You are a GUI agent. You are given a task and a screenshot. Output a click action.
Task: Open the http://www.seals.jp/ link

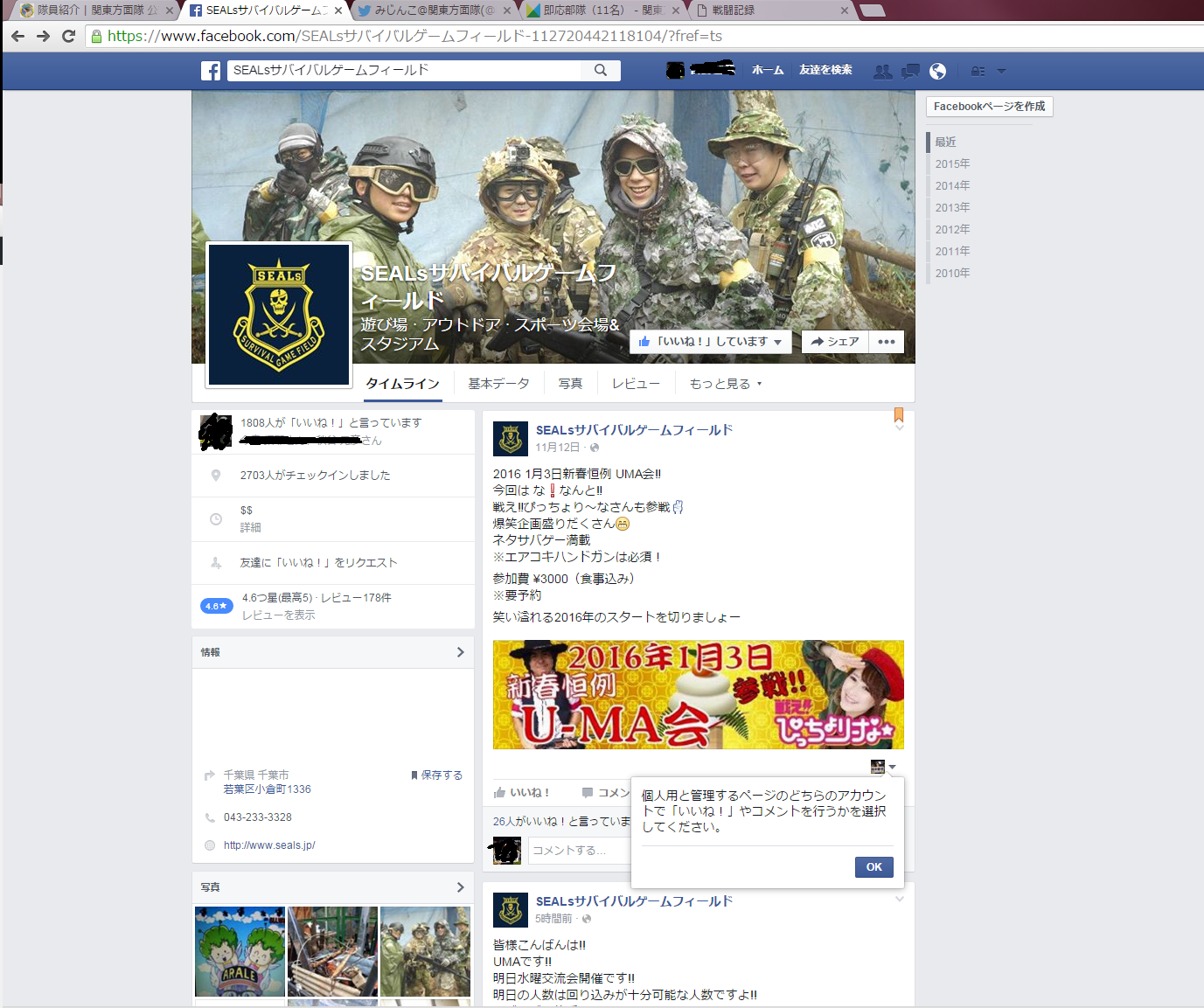tap(269, 845)
